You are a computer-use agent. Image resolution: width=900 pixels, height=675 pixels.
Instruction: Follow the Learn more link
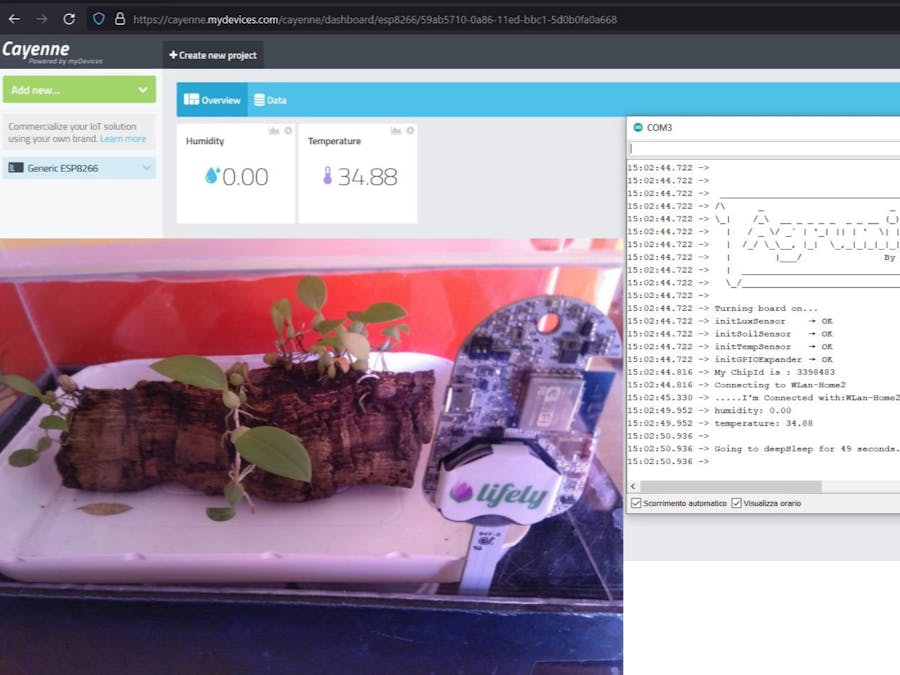(x=123, y=139)
